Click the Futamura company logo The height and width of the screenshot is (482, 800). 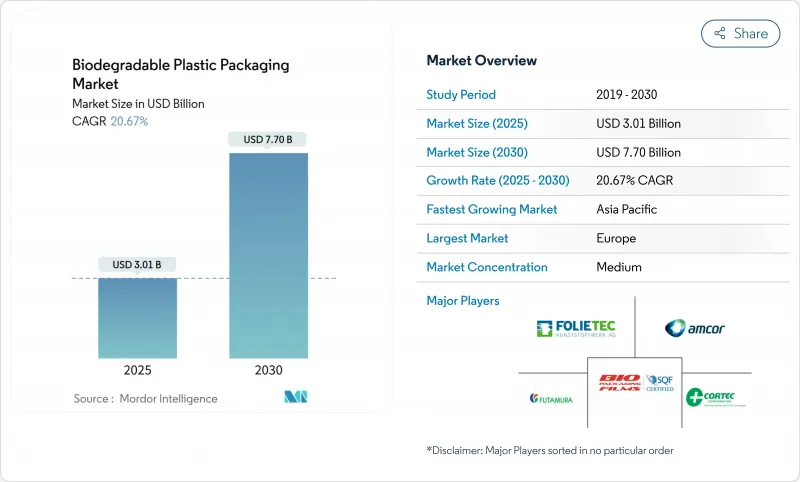coord(551,397)
